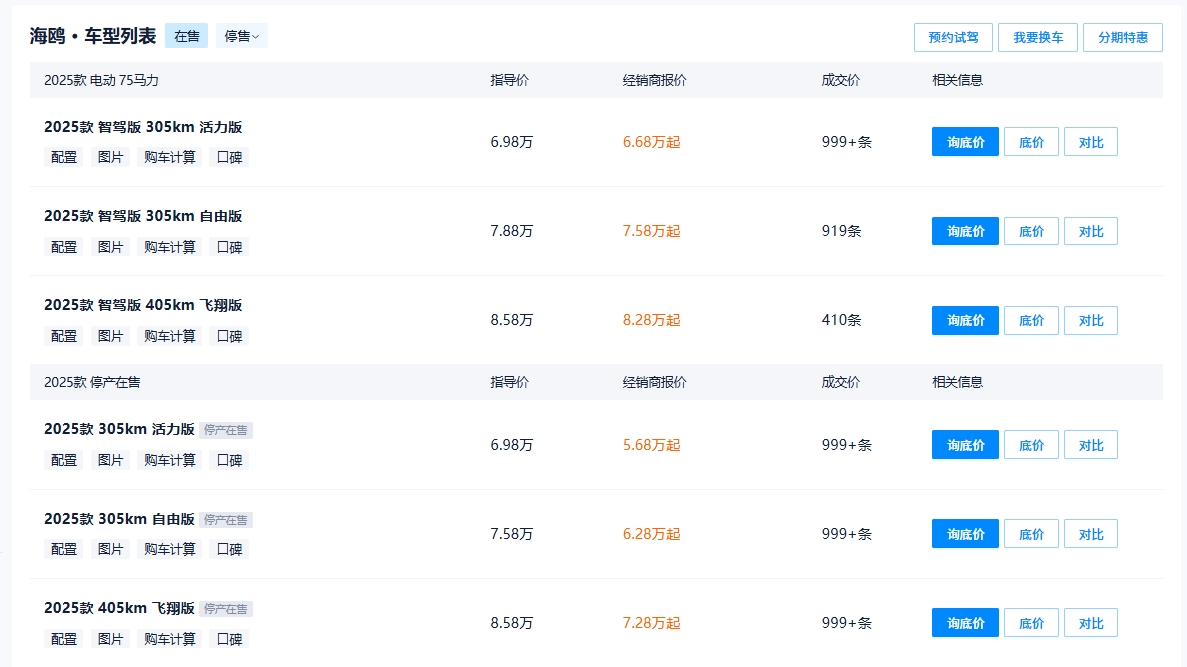Click 对比 for 智驾版 405km 飞翔版
This screenshot has height=667, width=1187.
click(x=1091, y=320)
